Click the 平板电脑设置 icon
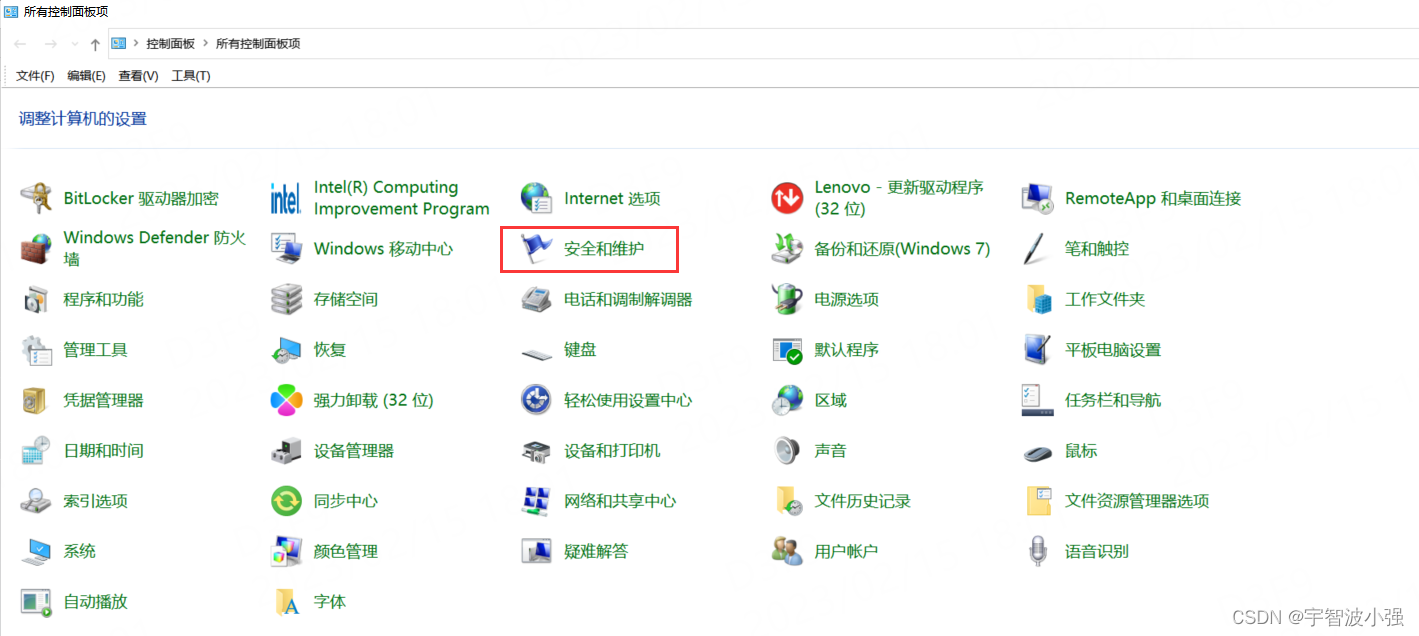The image size is (1419, 636). 1038,350
